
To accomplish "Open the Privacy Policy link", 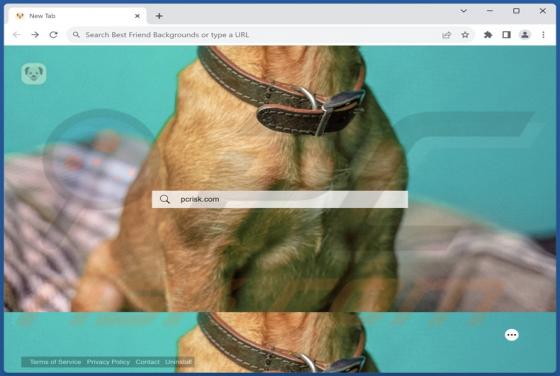I will 108,362.
